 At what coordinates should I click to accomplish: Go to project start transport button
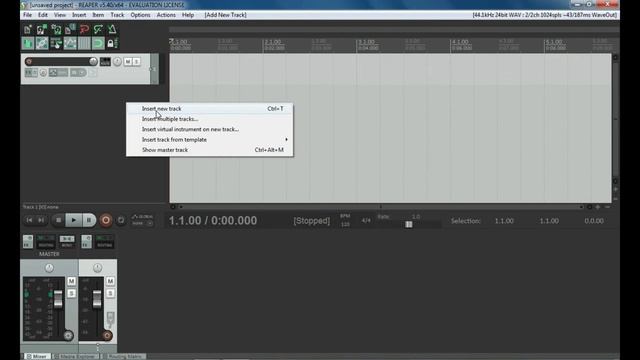pyautogui.click(x=29, y=220)
